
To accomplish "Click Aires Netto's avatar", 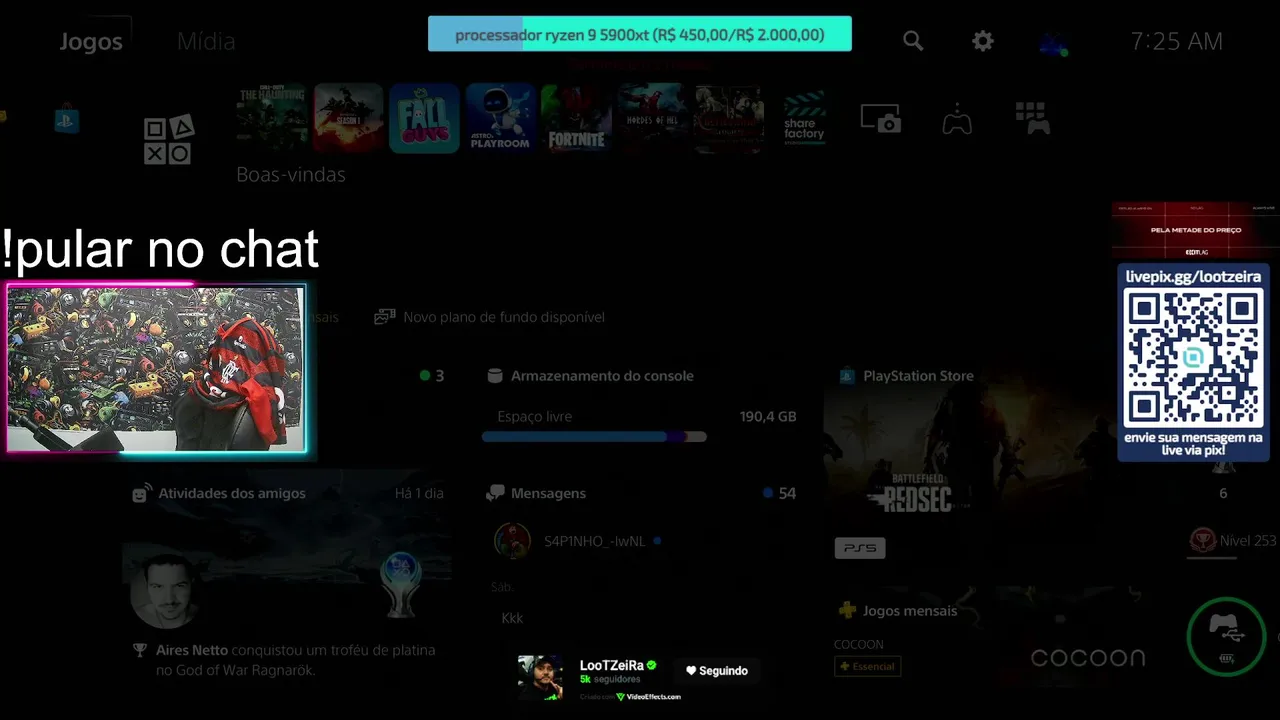I will pos(165,590).
